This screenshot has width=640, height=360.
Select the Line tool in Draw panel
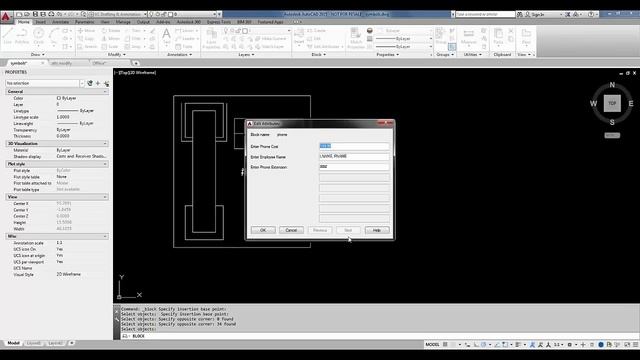point(7,36)
